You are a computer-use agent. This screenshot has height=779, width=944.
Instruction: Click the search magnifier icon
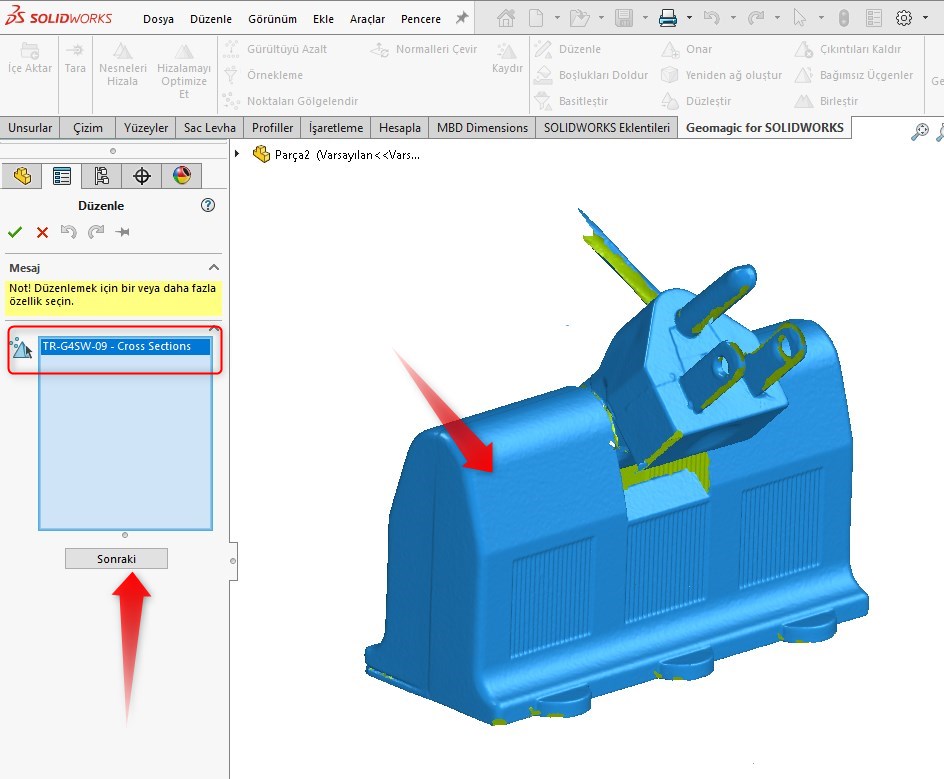pos(919,131)
